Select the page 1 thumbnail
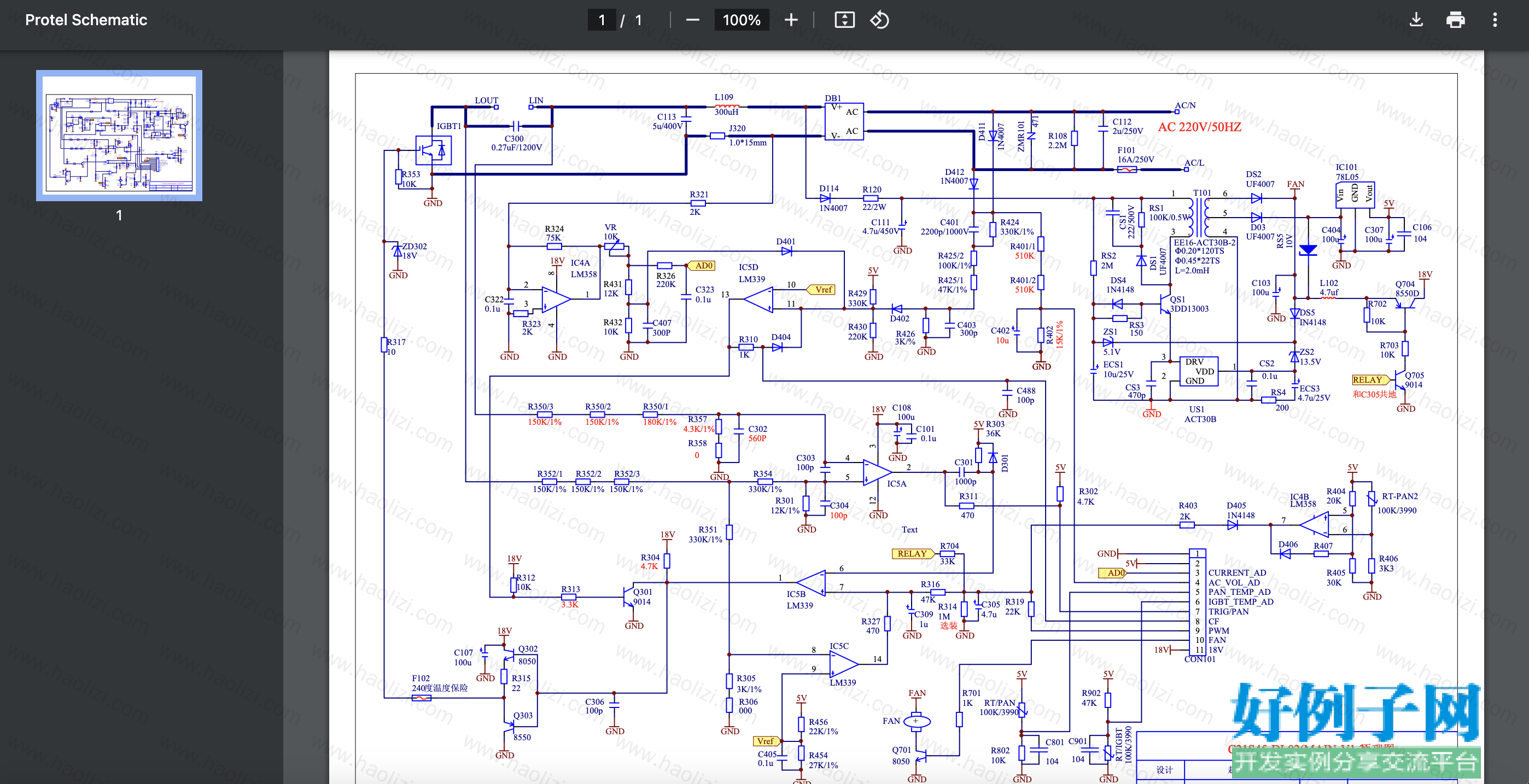 (x=119, y=136)
